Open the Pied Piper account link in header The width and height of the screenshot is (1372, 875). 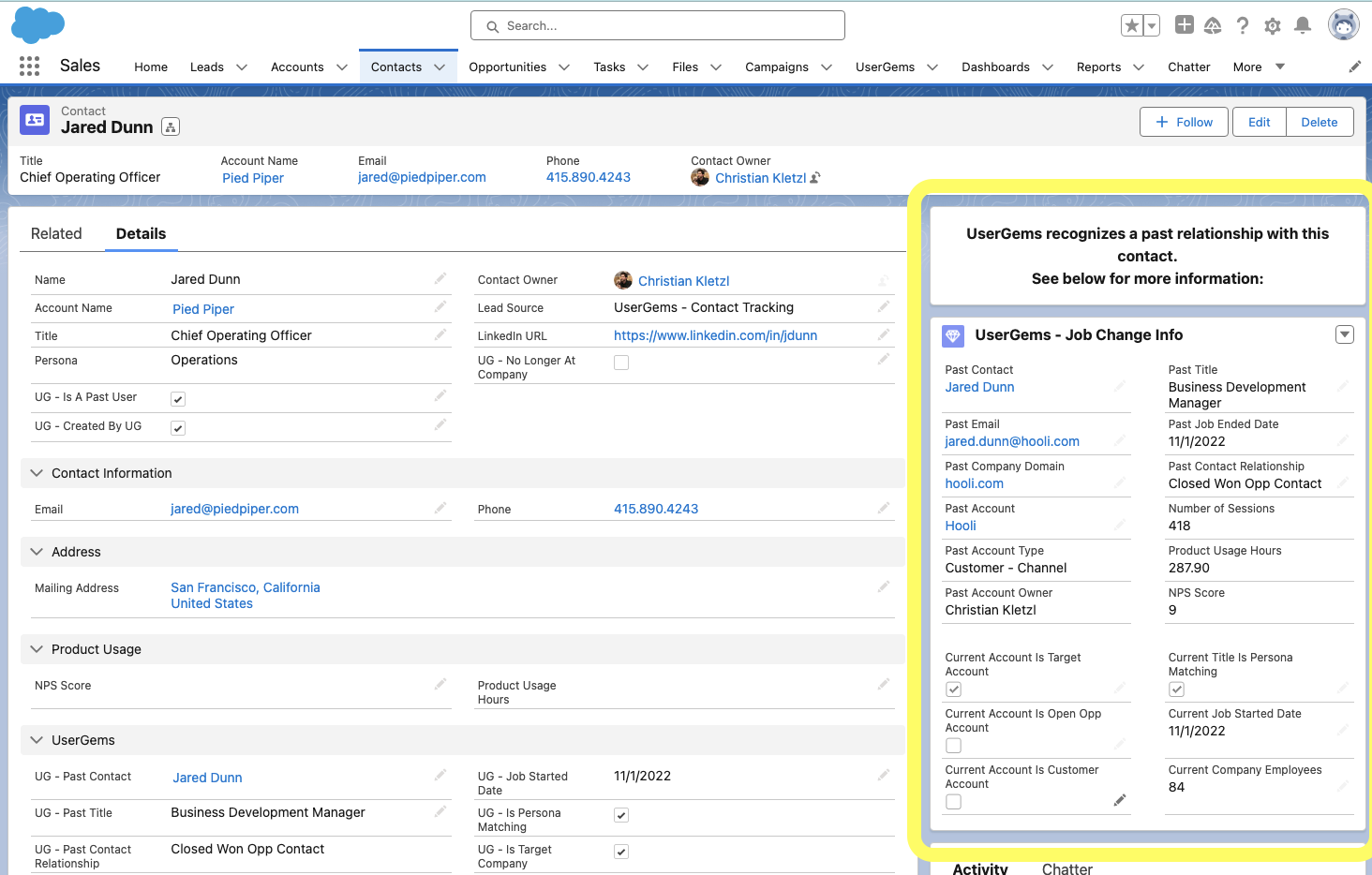coord(253,178)
